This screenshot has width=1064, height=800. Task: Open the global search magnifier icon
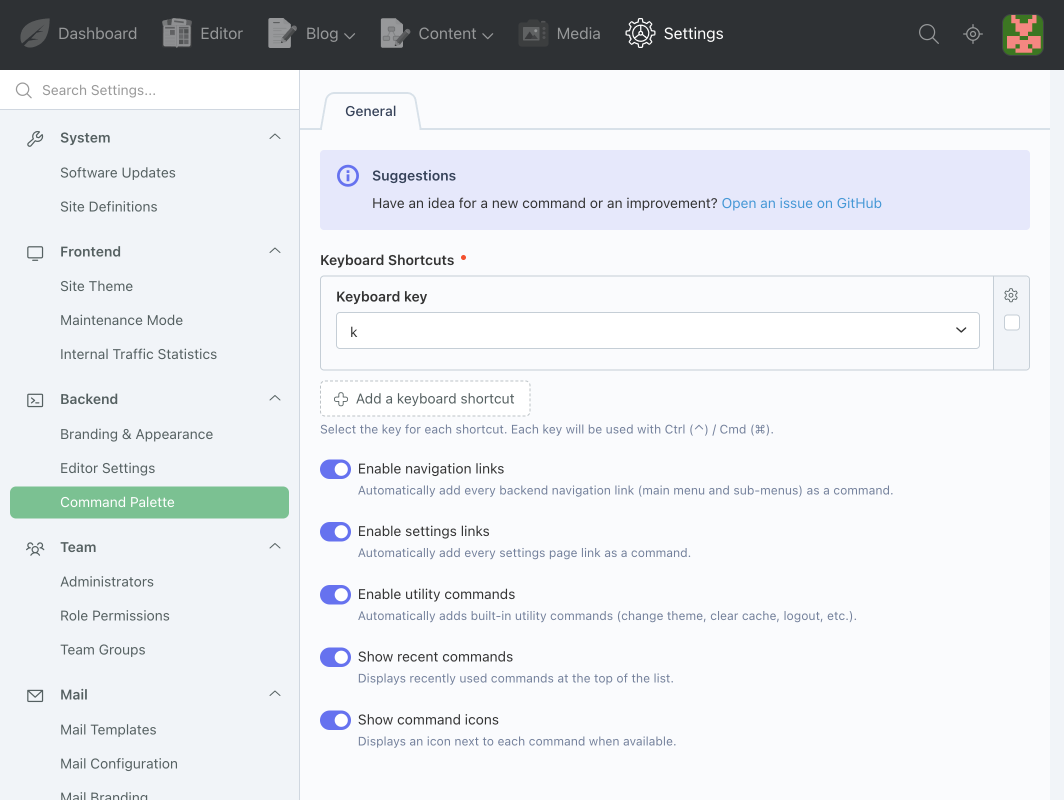click(x=928, y=33)
